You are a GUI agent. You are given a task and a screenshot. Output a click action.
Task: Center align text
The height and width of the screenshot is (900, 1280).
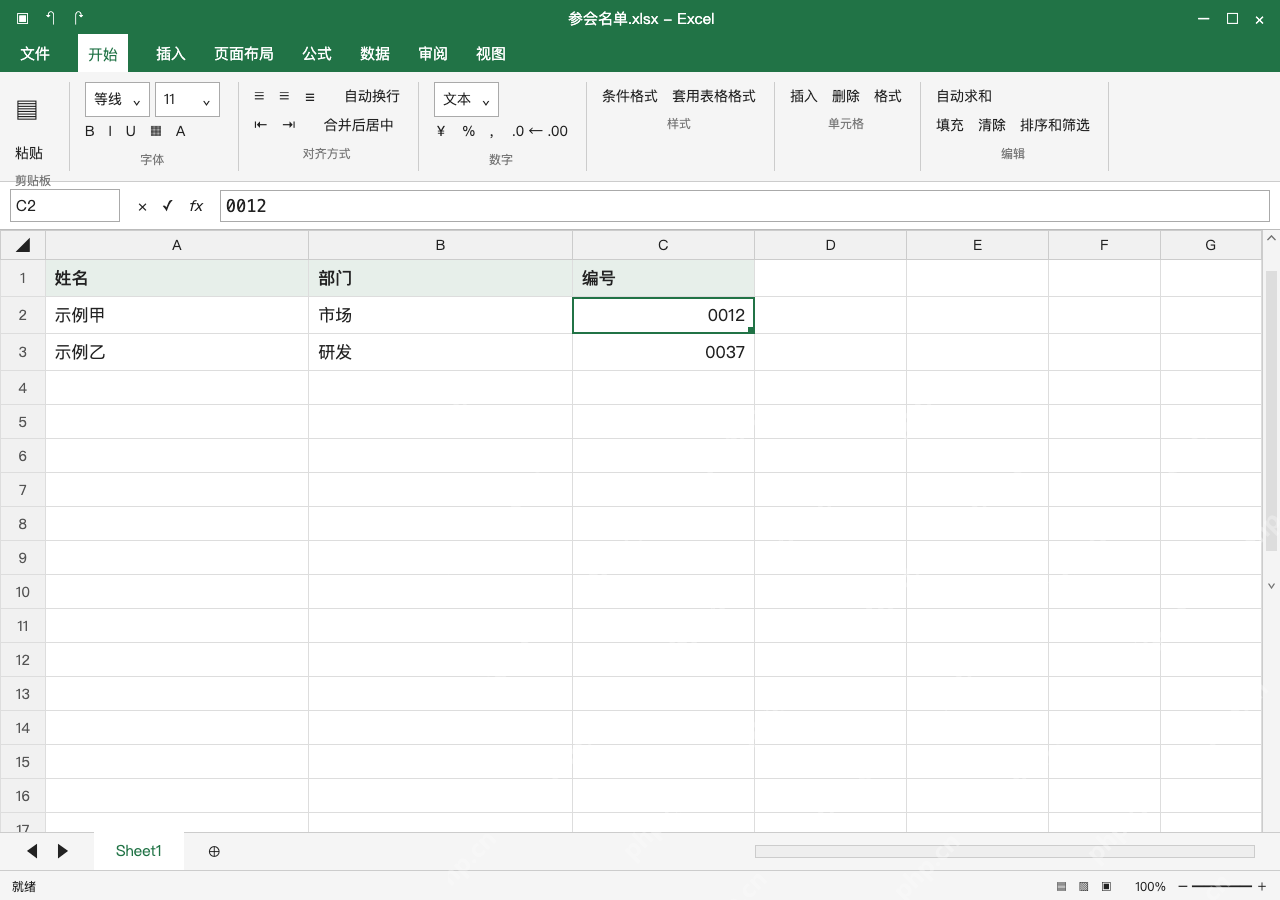[284, 96]
